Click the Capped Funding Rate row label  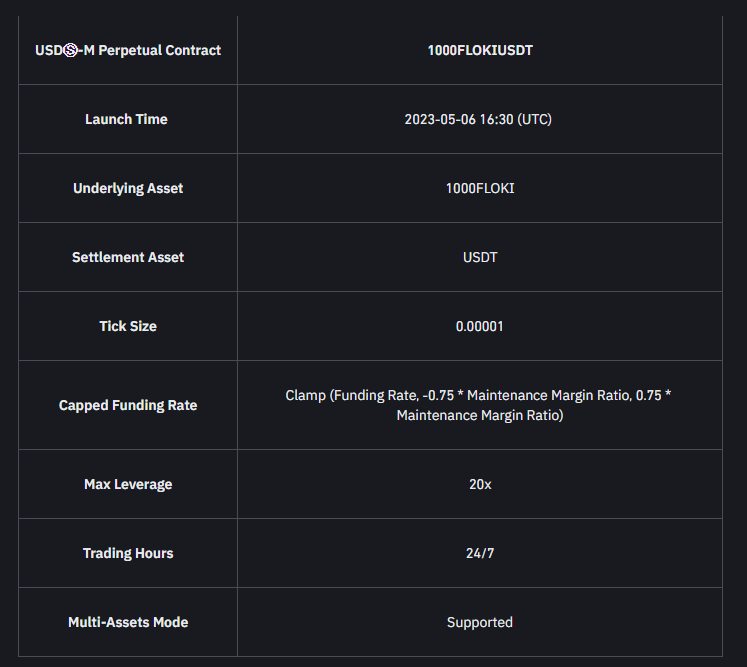128,405
